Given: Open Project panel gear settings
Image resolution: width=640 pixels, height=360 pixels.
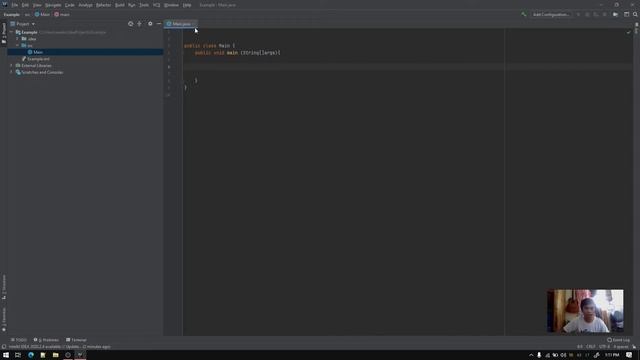Looking at the screenshot, I should [x=150, y=24].
